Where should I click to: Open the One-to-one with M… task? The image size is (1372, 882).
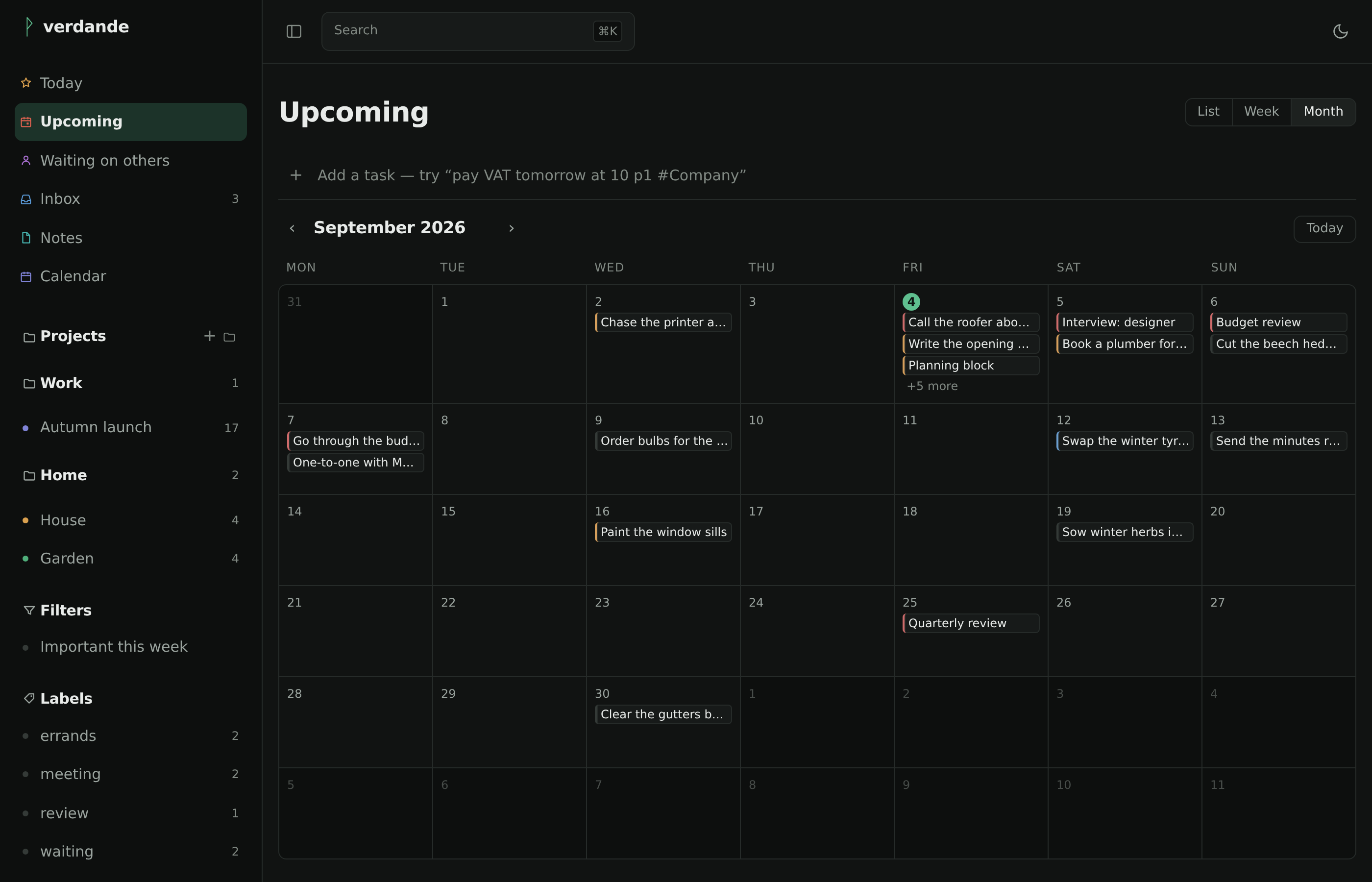click(x=356, y=463)
